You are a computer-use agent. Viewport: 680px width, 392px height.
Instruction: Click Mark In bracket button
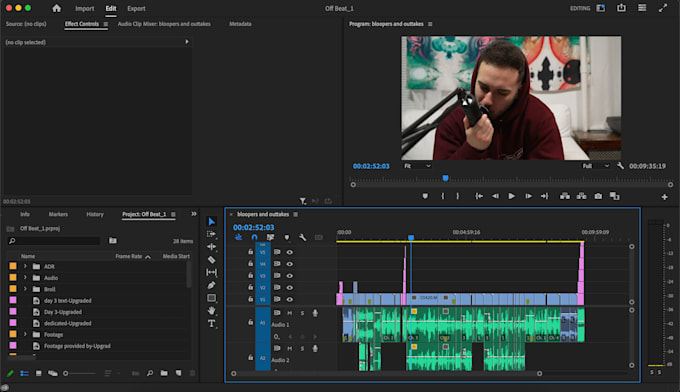click(442, 196)
